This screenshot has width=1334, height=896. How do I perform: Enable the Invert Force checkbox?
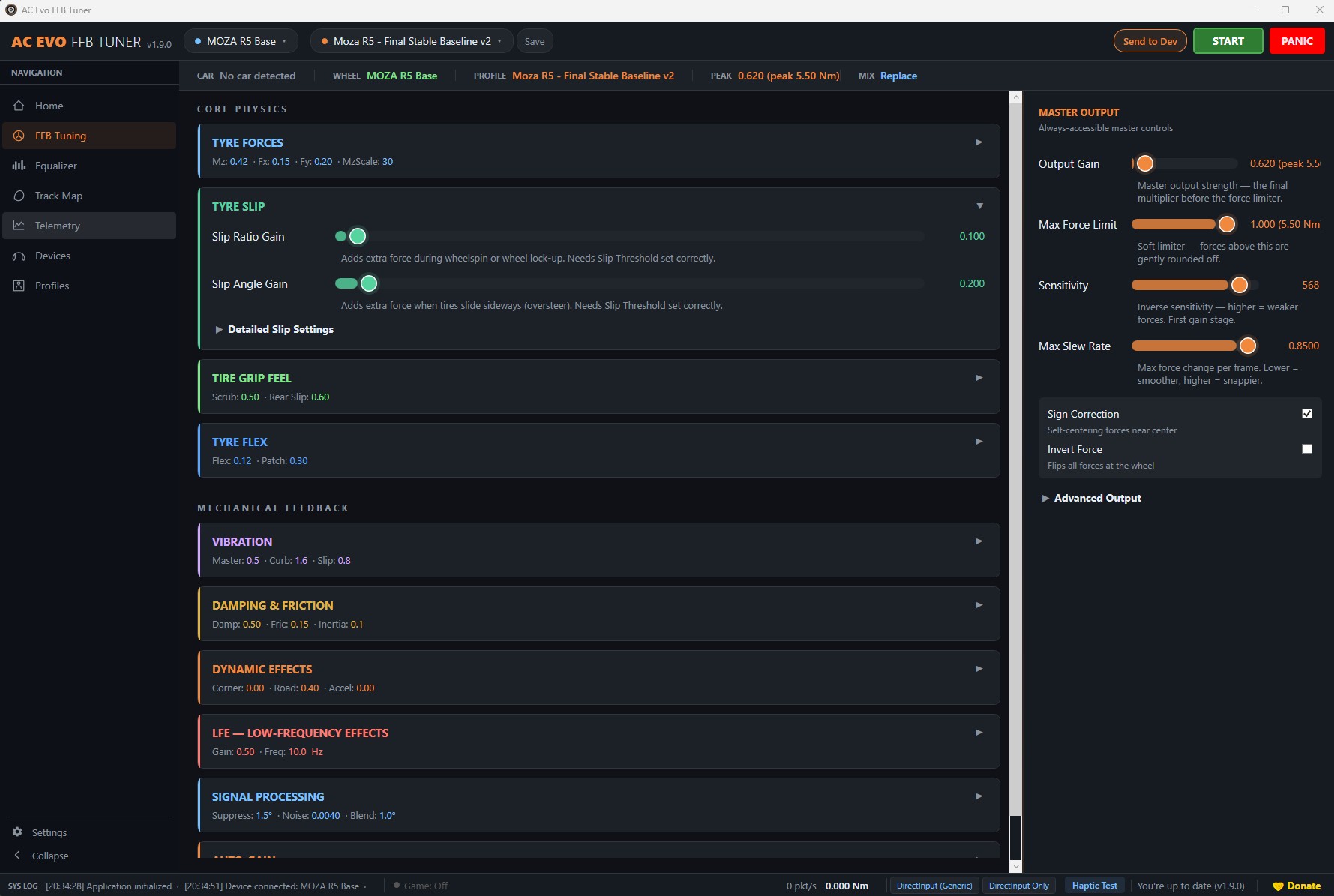(1307, 449)
